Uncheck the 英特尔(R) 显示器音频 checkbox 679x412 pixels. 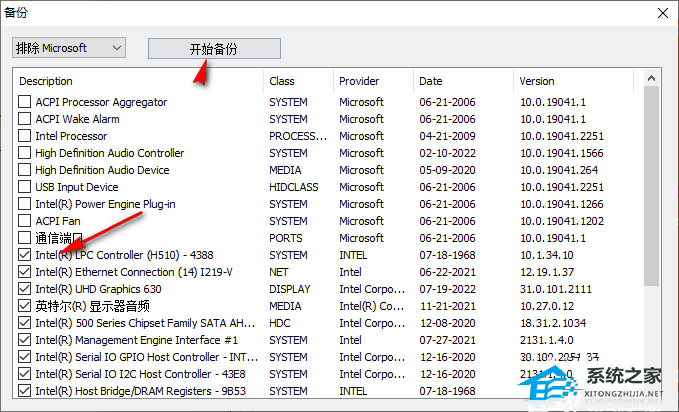[25, 306]
